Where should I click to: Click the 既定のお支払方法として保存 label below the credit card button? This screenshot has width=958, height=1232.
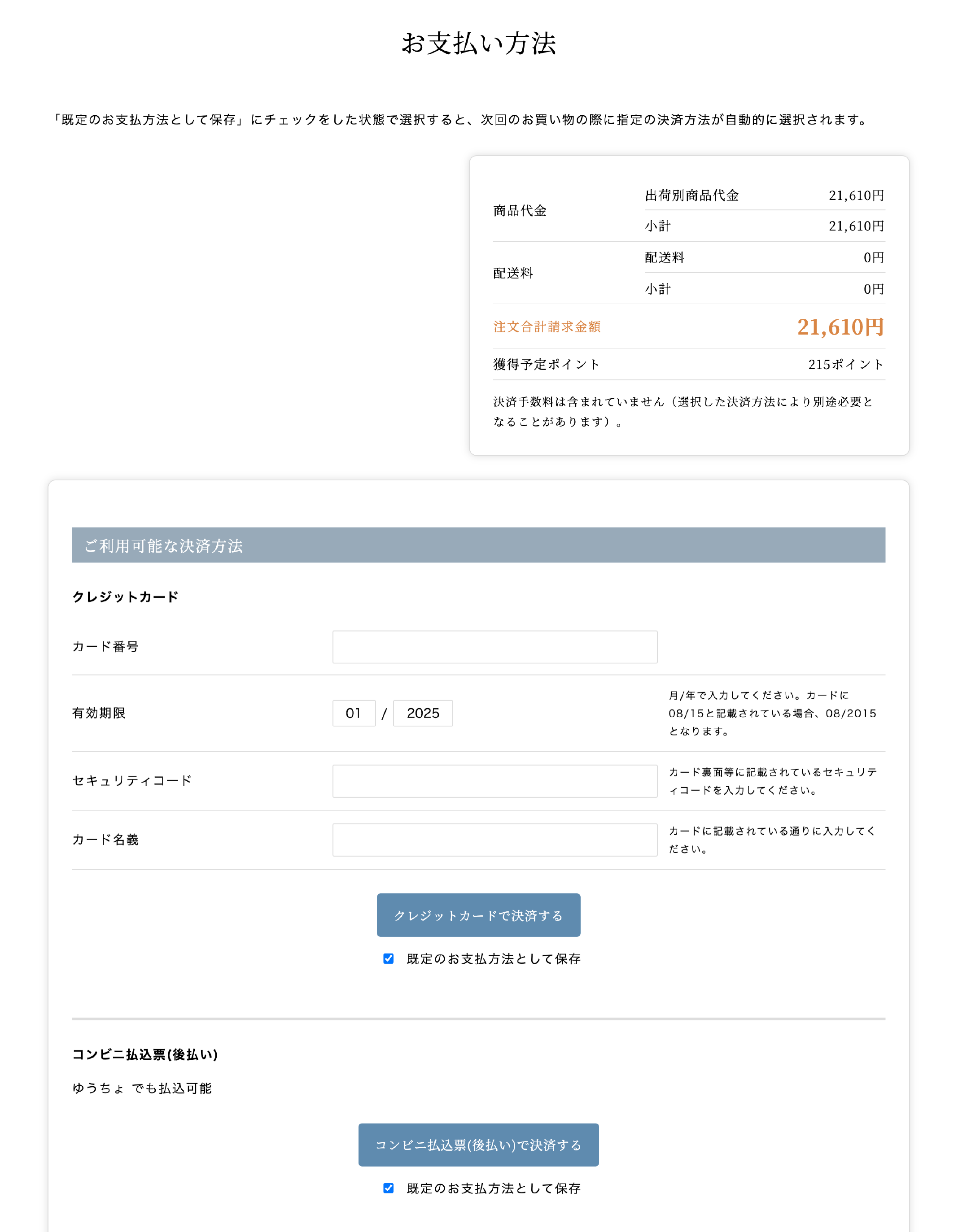pyautogui.click(x=494, y=958)
